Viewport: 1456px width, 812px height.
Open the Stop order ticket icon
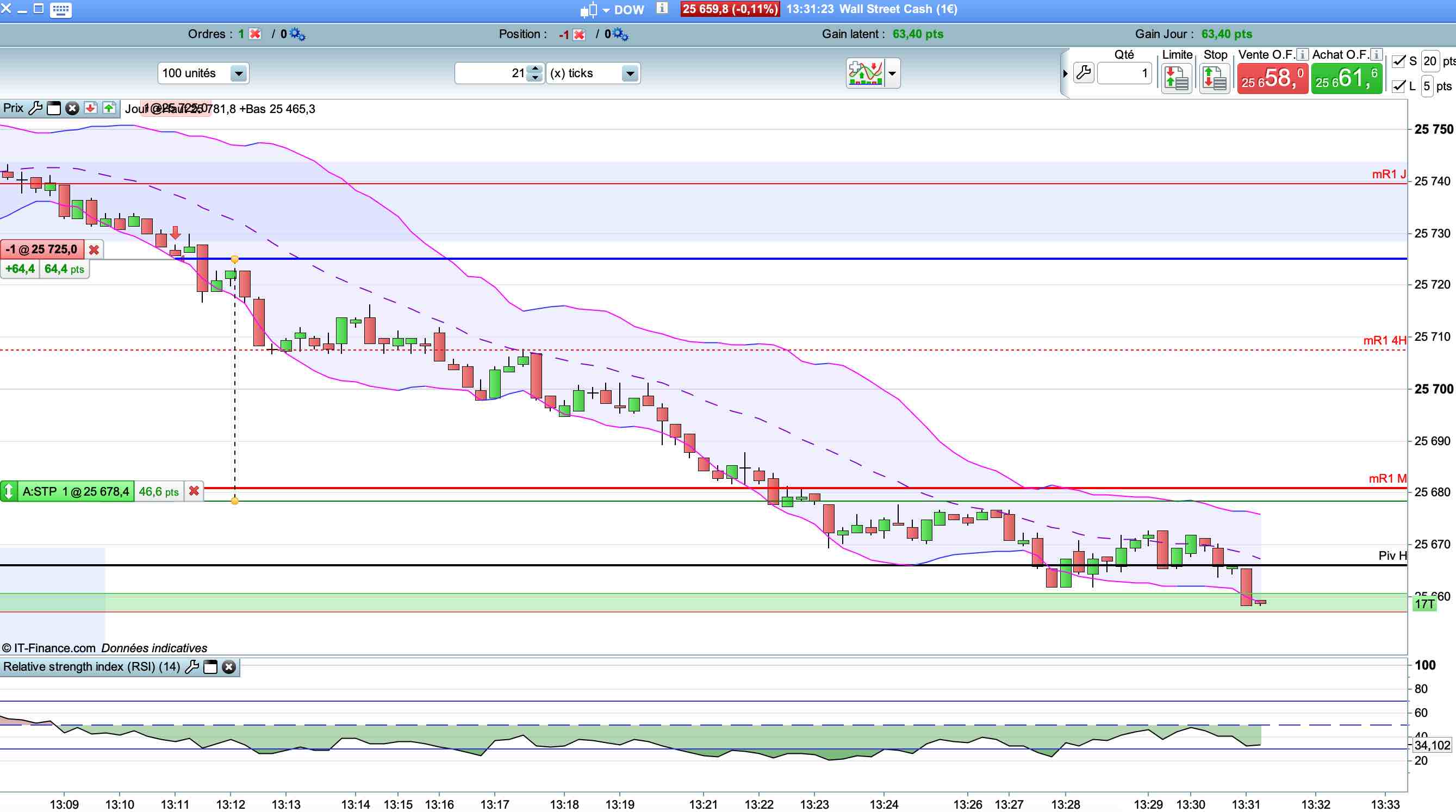(1214, 78)
